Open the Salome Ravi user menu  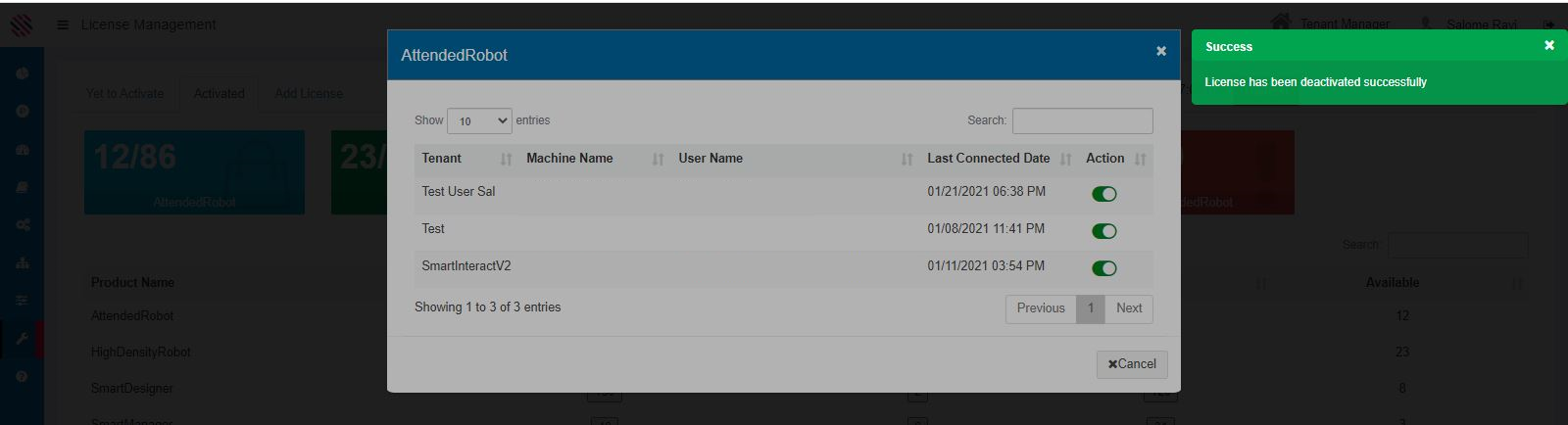tap(1481, 24)
